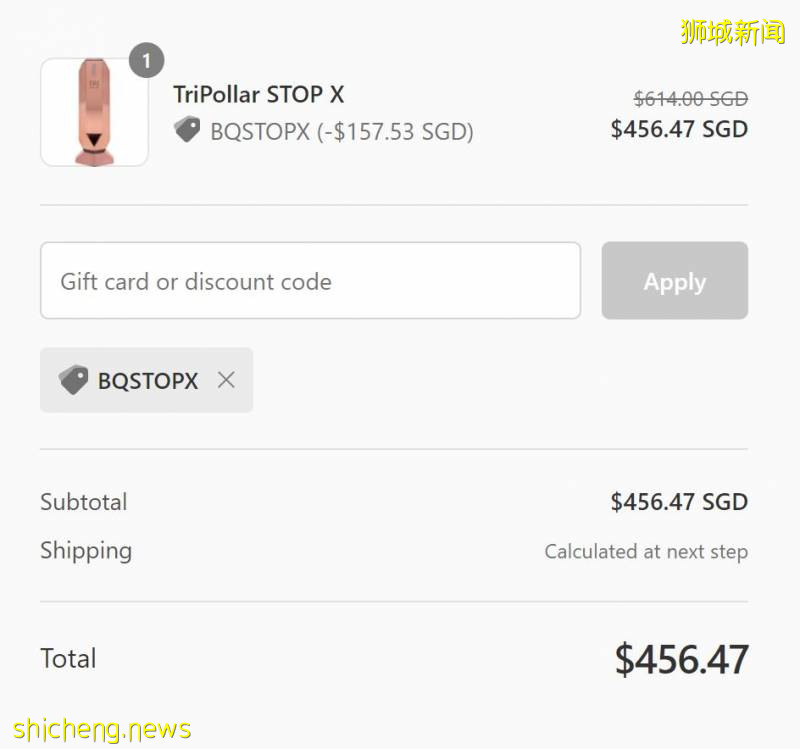Click the Calculated at next step text
Image resolution: width=800 pixels, height=749 pixels.
646,551
